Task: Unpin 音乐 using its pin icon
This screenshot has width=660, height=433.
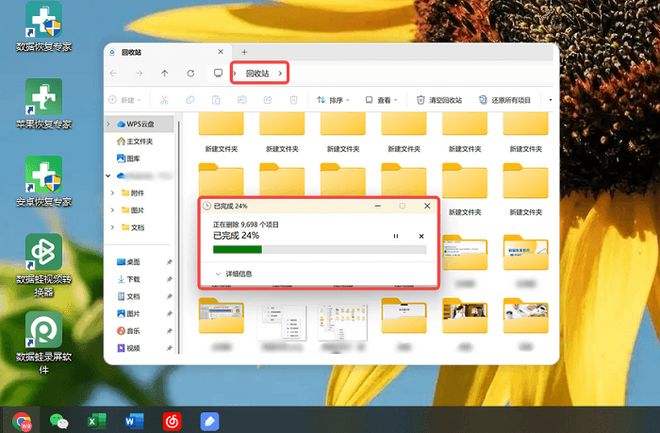Action: [x=169, y=331]
